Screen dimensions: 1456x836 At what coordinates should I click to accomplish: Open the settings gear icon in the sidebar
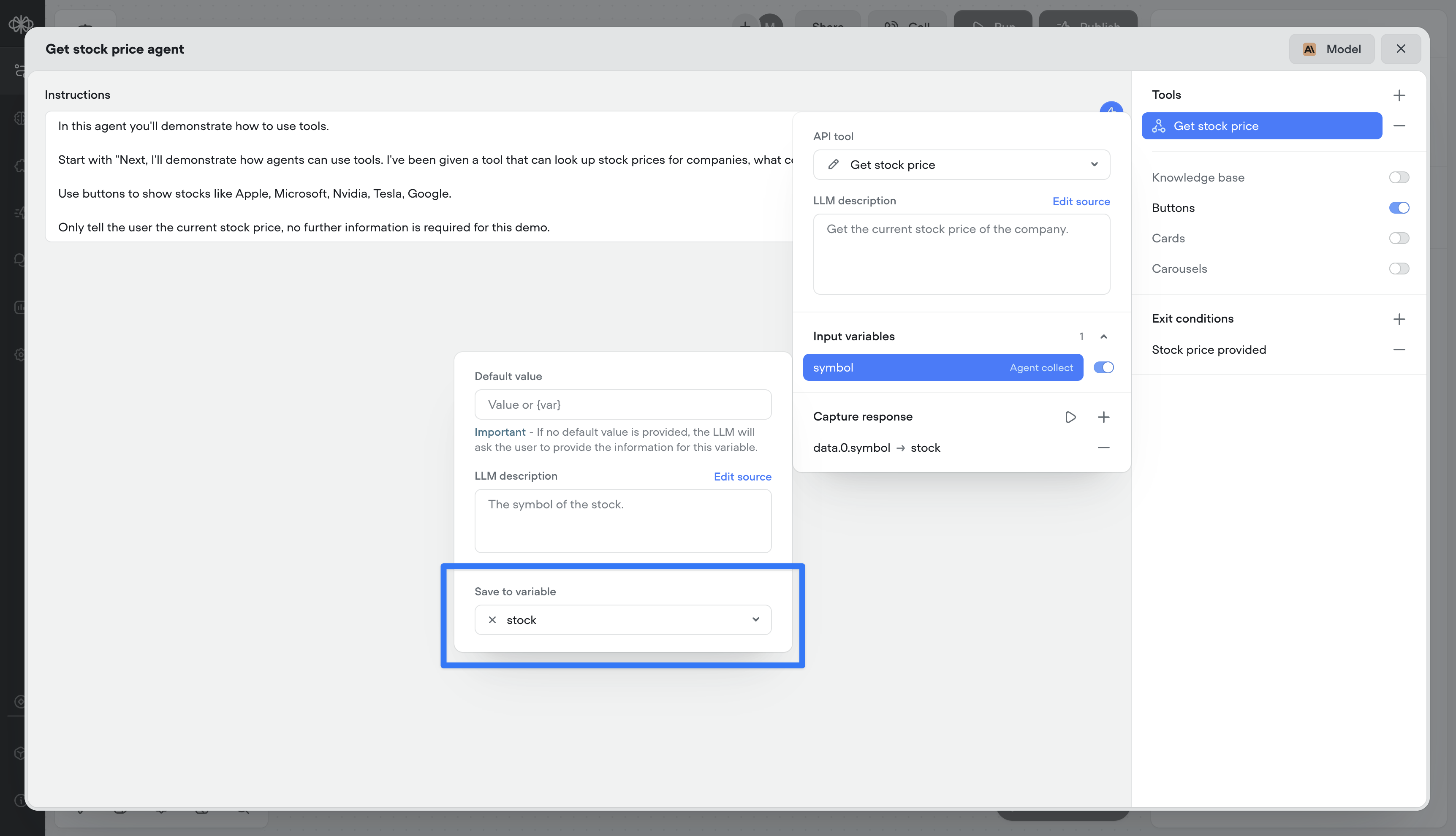20,354
